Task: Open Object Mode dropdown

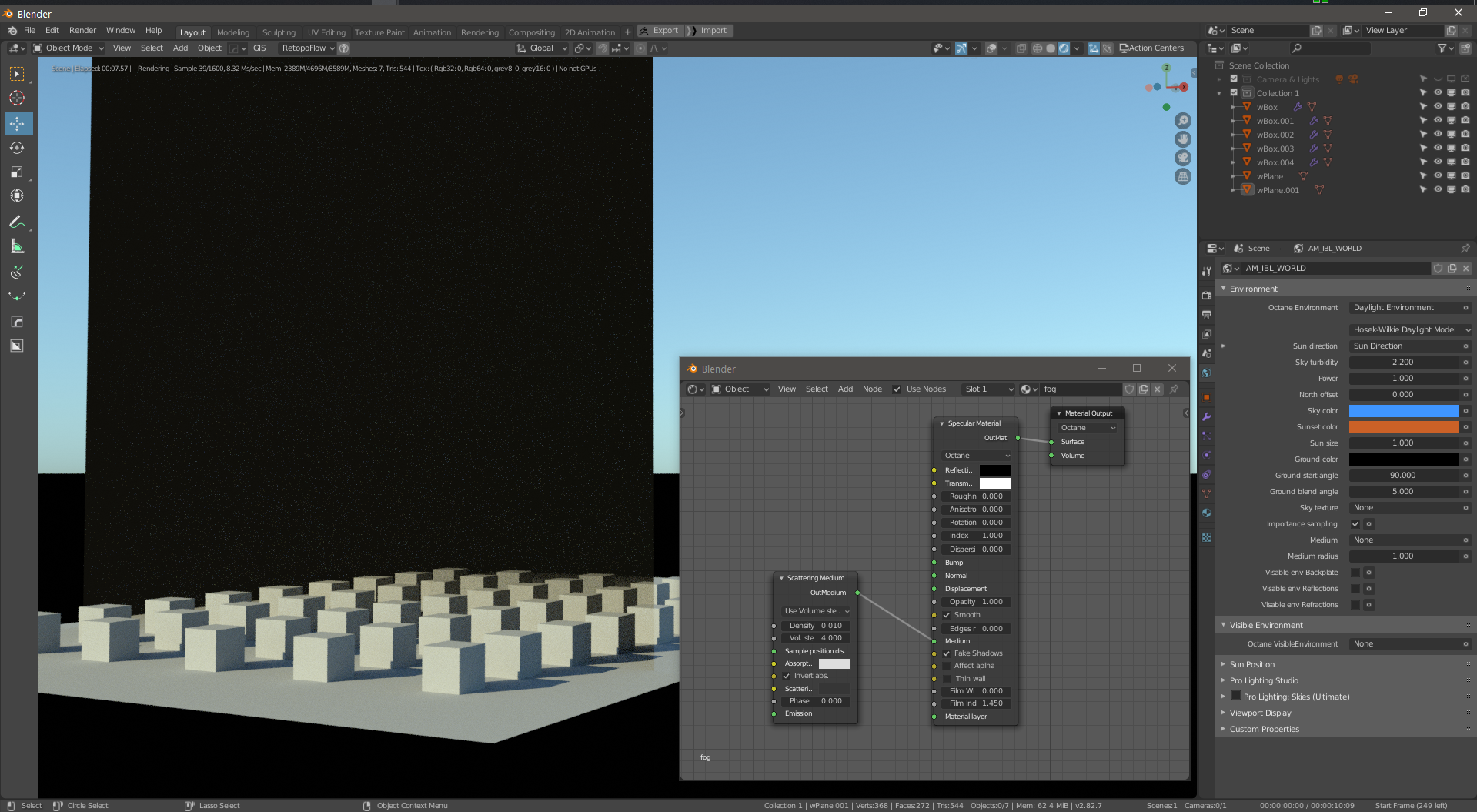Action: pyautogui.click(x=69, y=48)
